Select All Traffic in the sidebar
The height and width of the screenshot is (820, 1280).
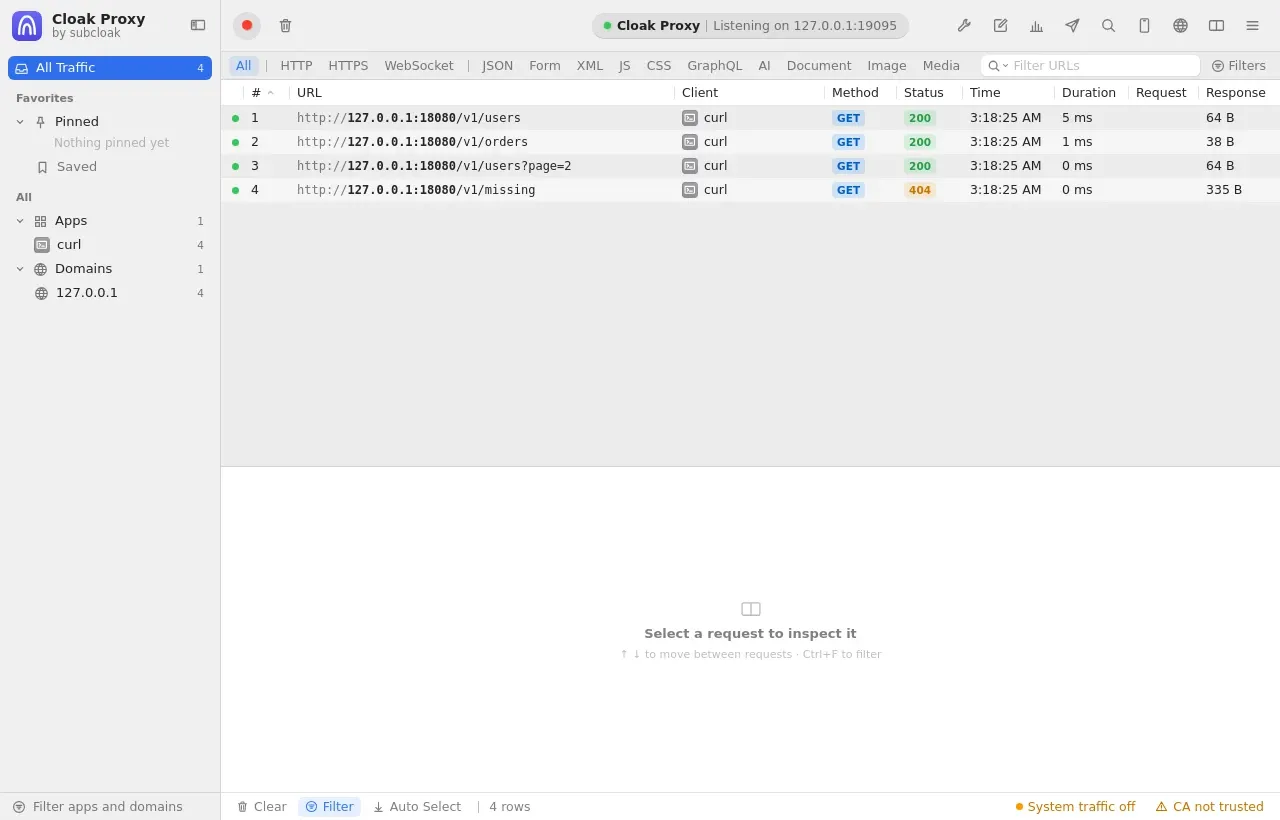(x=110, y=68)
